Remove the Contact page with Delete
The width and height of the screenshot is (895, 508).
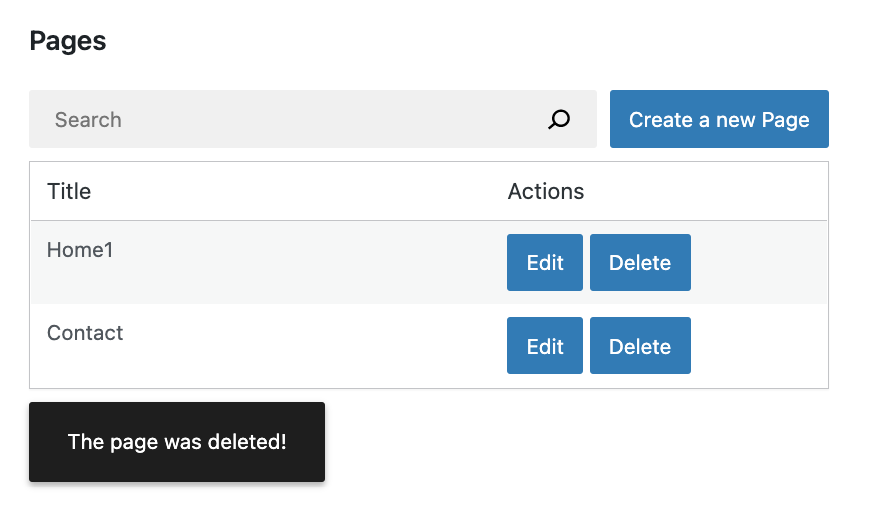point(640,346)
